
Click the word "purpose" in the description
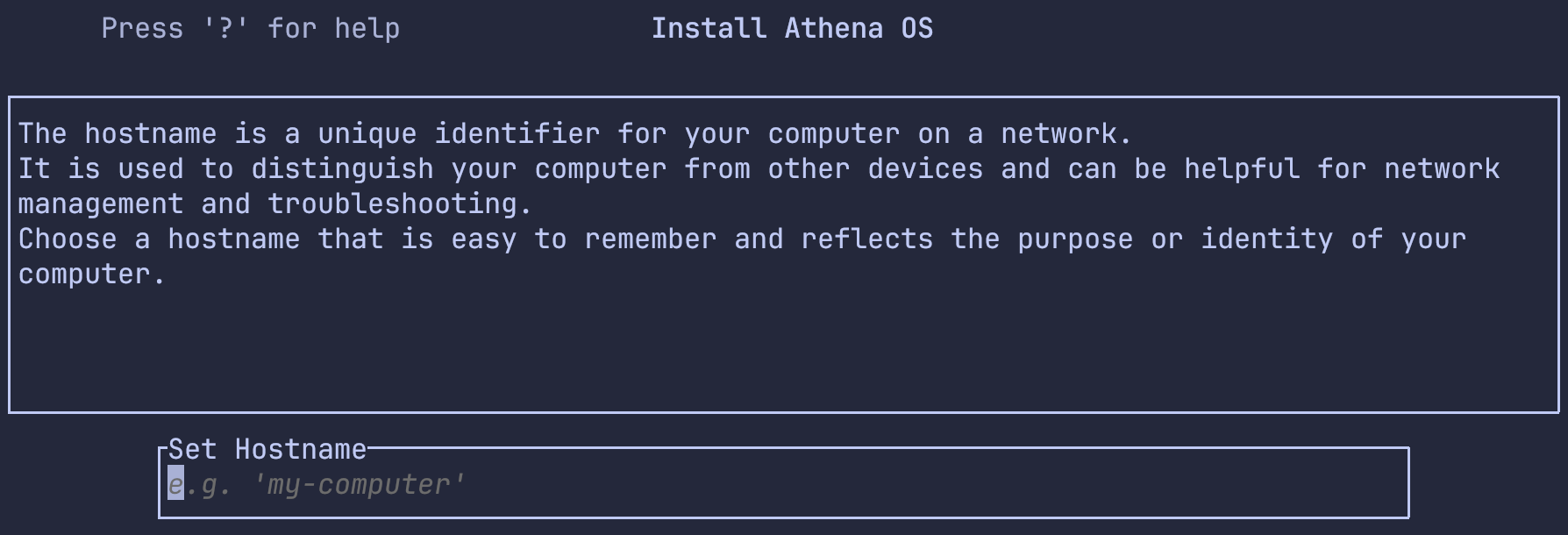point(1075,239)
